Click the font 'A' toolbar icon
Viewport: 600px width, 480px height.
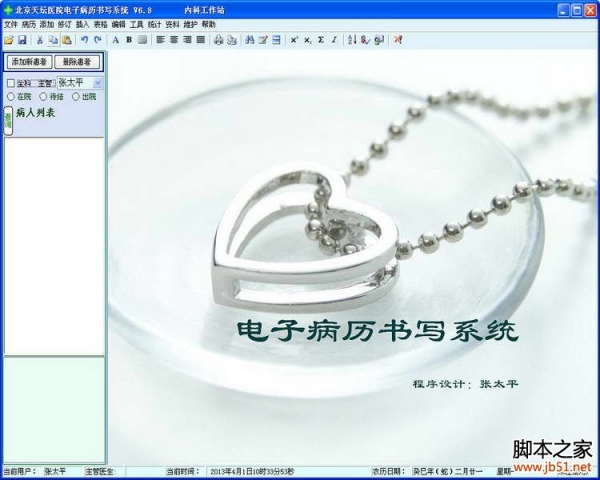(116, 40)
